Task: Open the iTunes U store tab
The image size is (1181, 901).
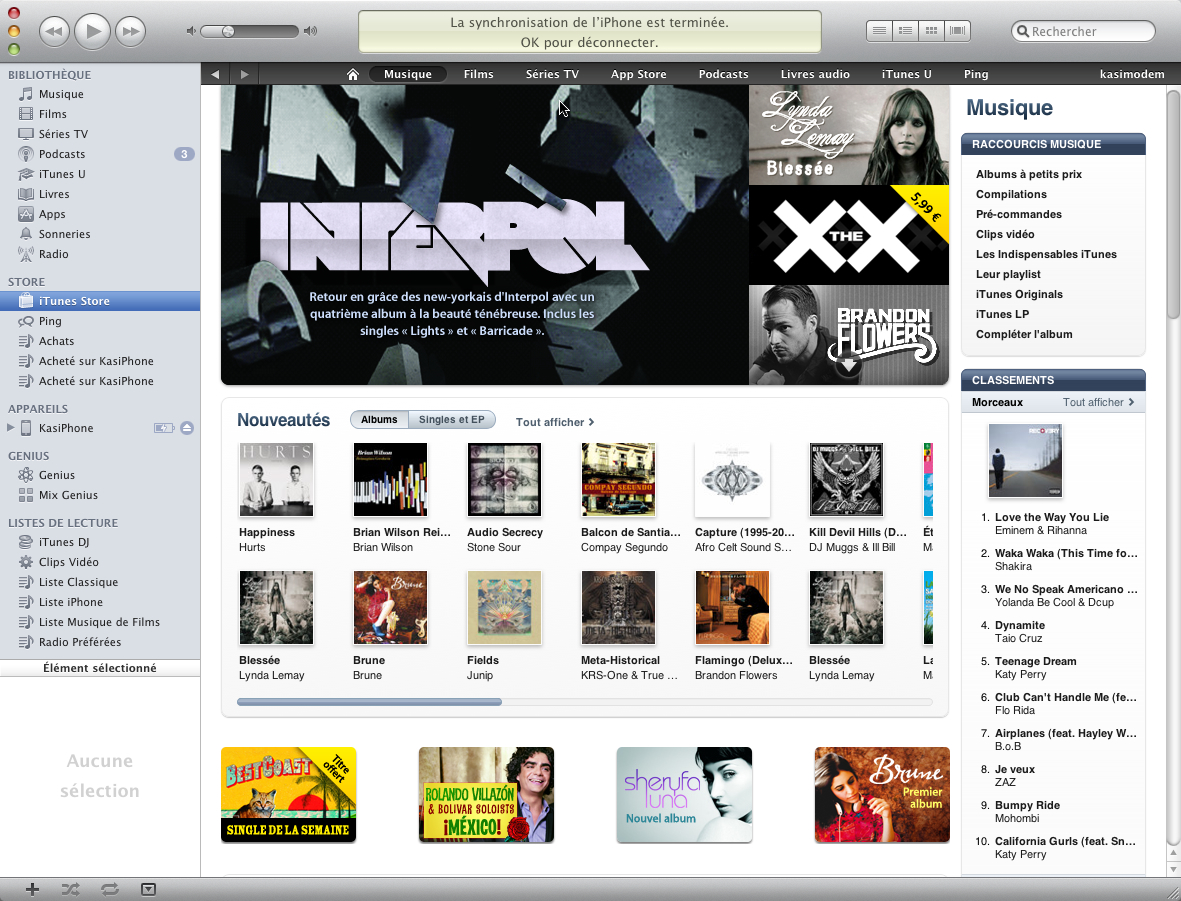Action: point(906,74)
